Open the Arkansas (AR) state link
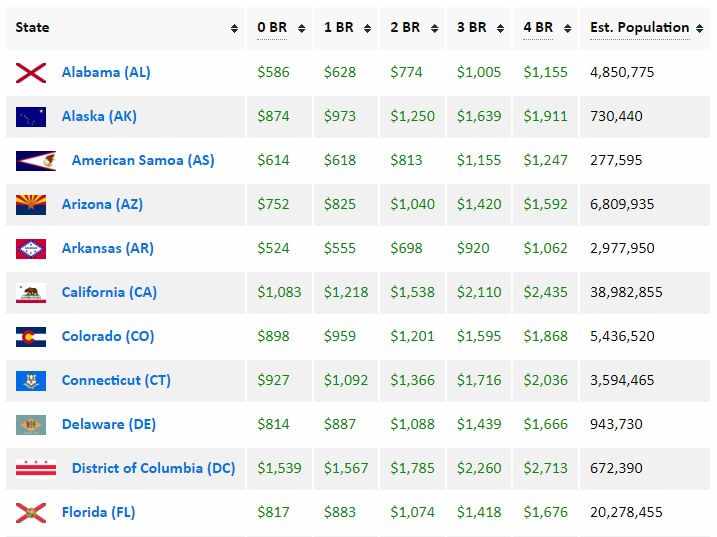 point(107,248)
